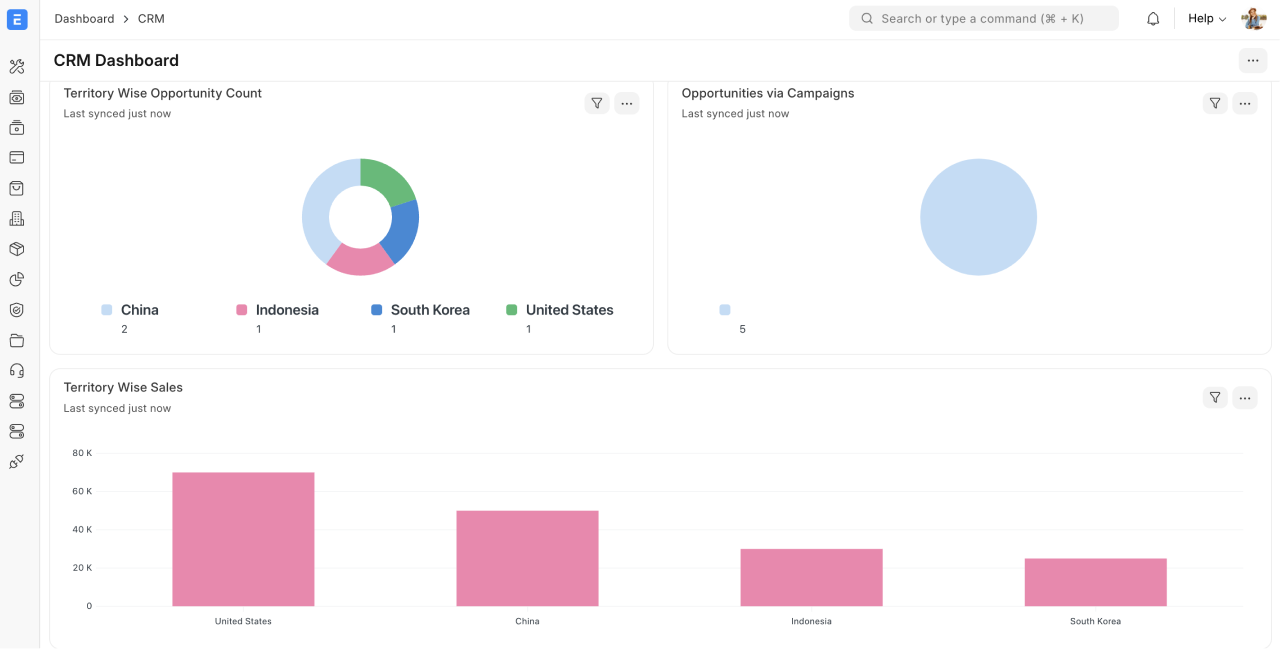Image resolution: width=1280 pixels, height=649 pixels.
Task: Open the CRM Dashboard options menu
Action: pos(1253,60)
